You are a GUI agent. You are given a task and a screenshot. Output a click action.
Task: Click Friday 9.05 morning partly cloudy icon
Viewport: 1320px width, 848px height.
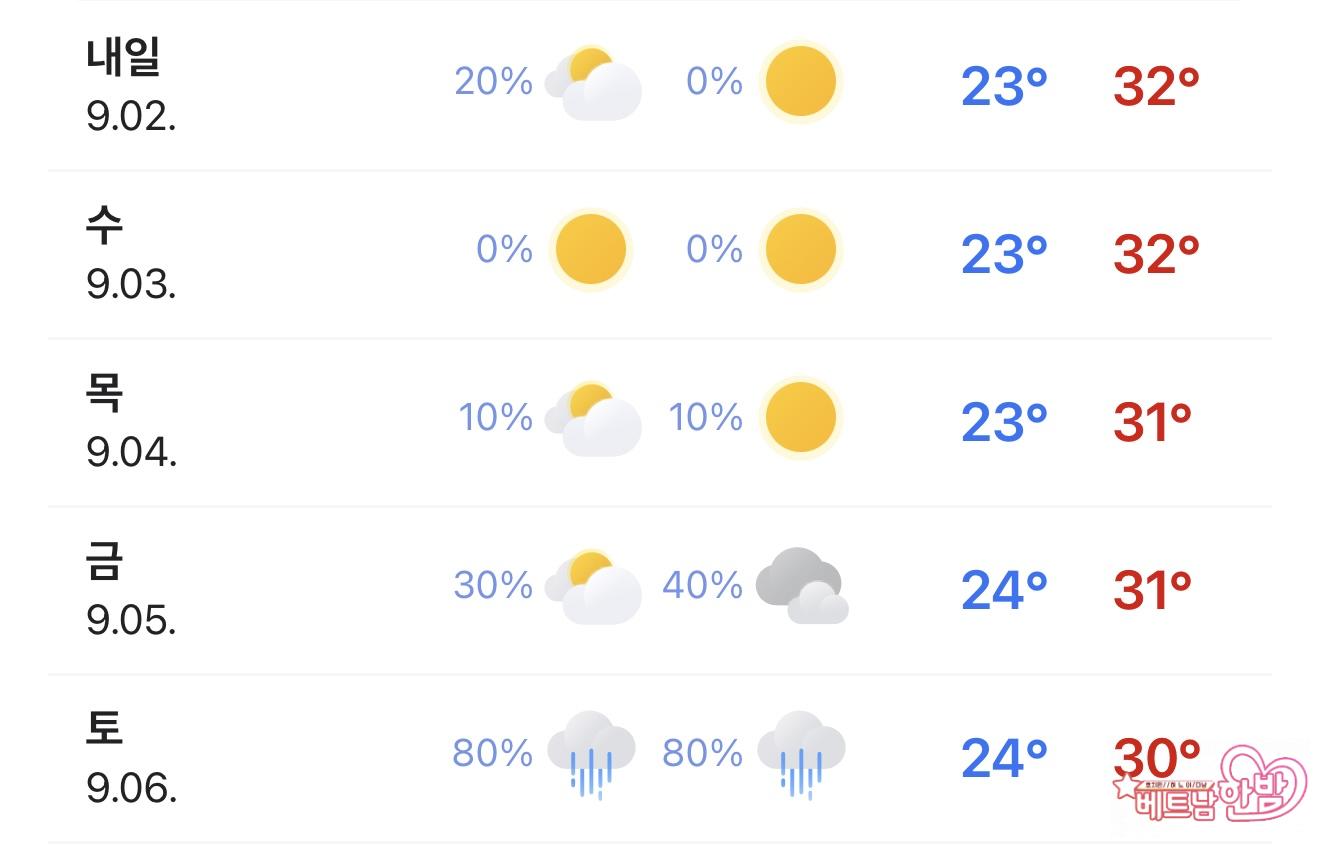pyautogui.click(x=593, y=588)
